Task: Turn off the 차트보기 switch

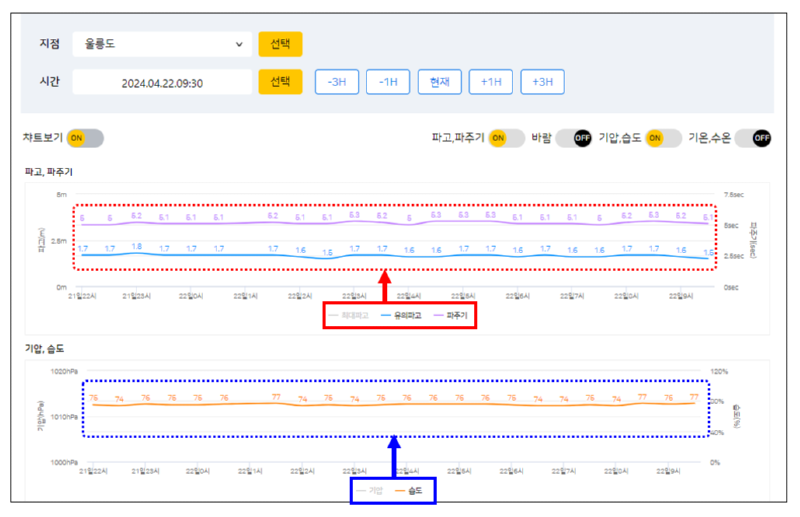Action: pyautogui.click(x=85, y=138)
